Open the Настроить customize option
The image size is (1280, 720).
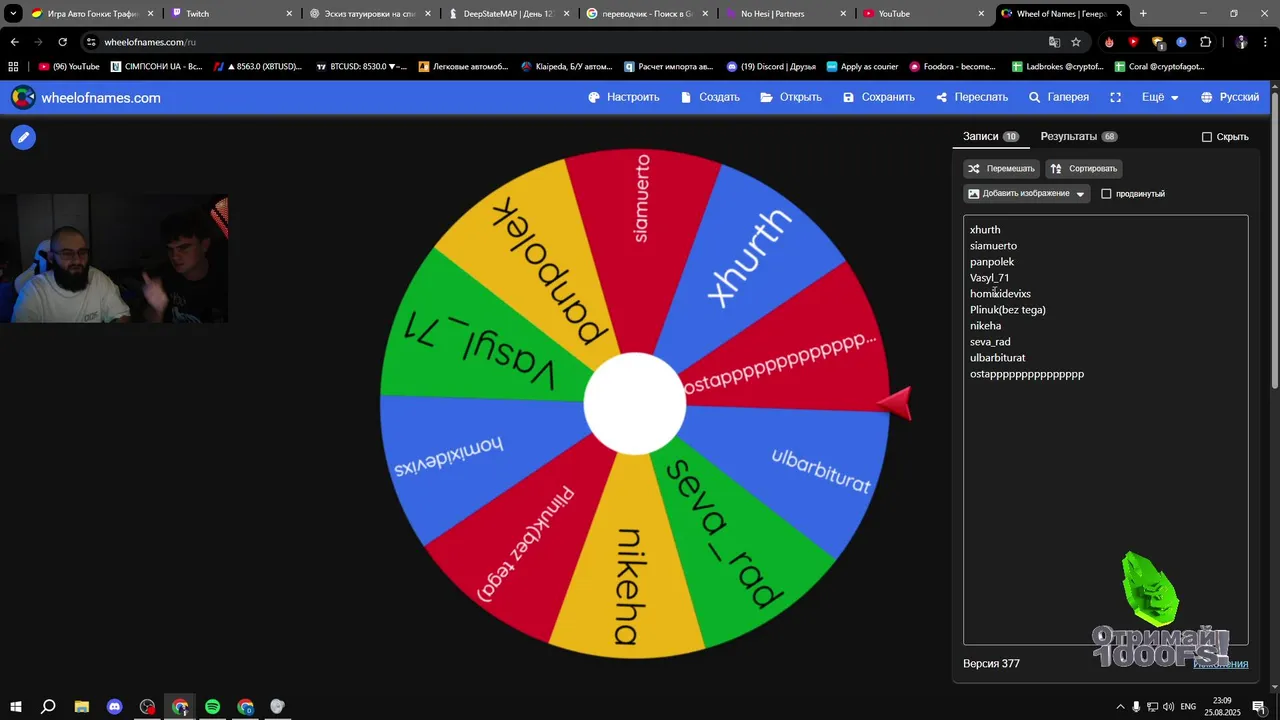tap(624, 97)
